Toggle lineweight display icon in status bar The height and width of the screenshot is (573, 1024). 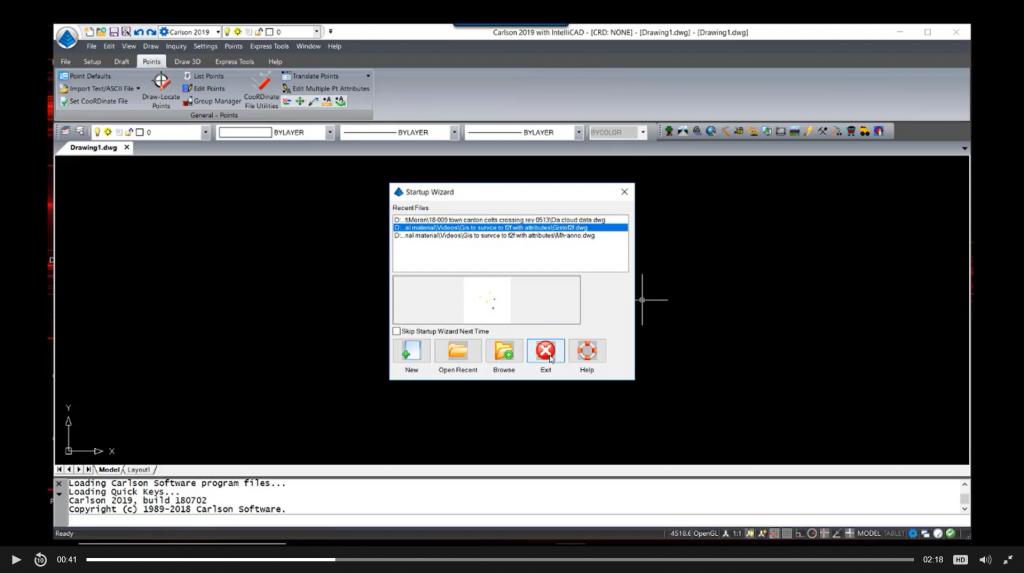(x=849, y=533)
